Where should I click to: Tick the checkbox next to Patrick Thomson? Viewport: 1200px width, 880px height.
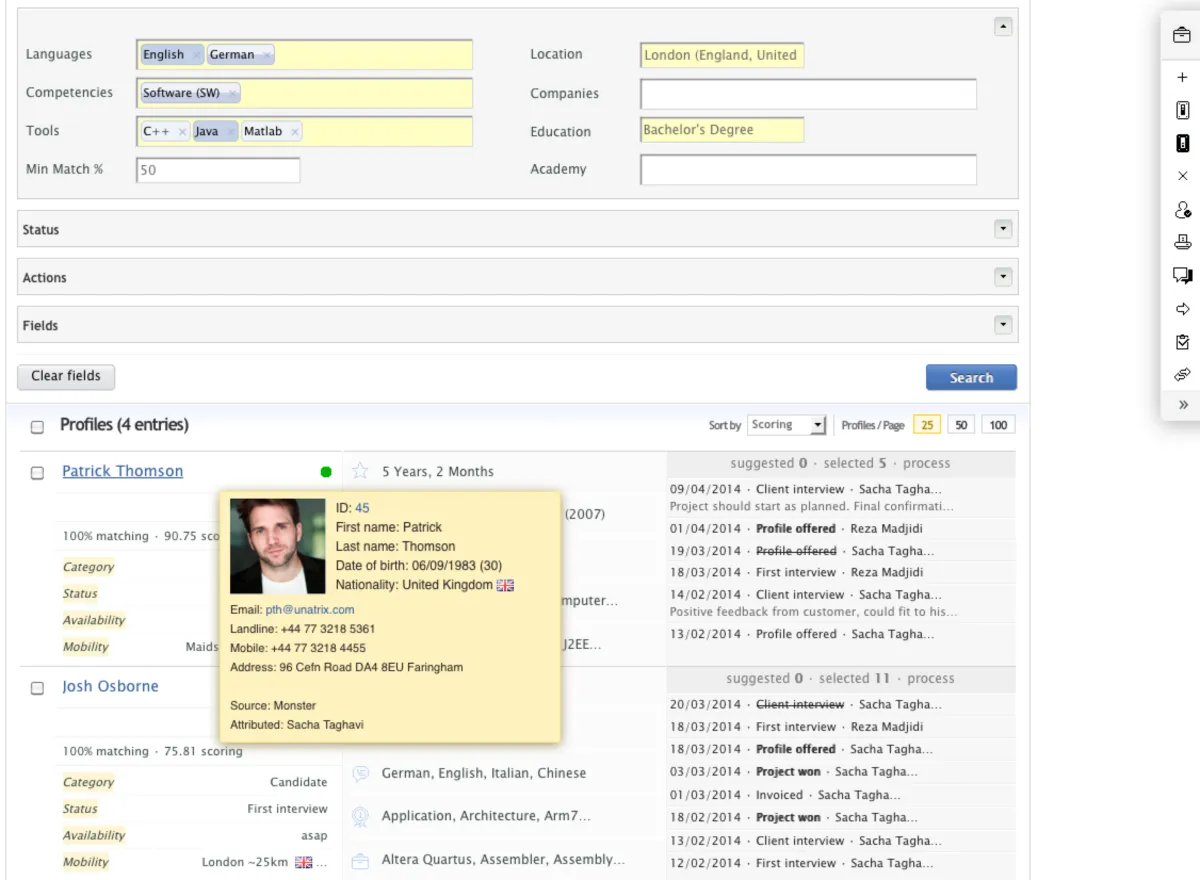click(37, 473)
